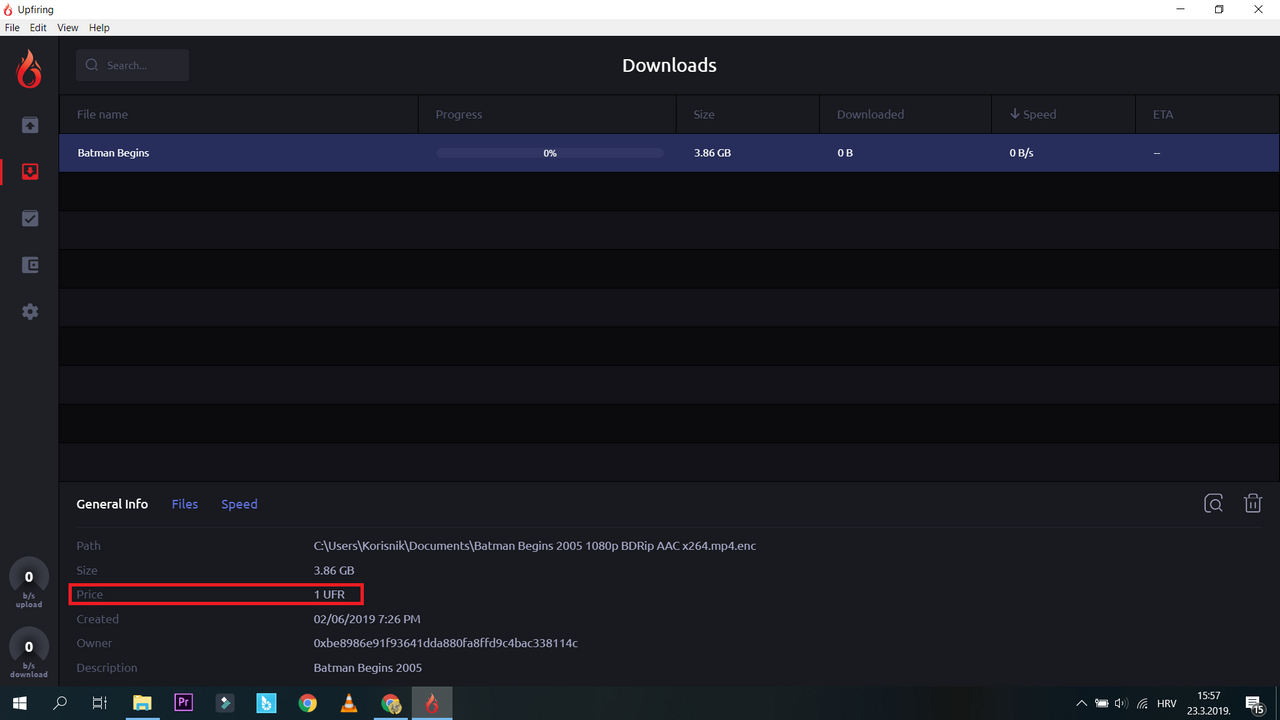
Task: Click the Wi-Fi network tray icon
Action: tap(1142, 703)
